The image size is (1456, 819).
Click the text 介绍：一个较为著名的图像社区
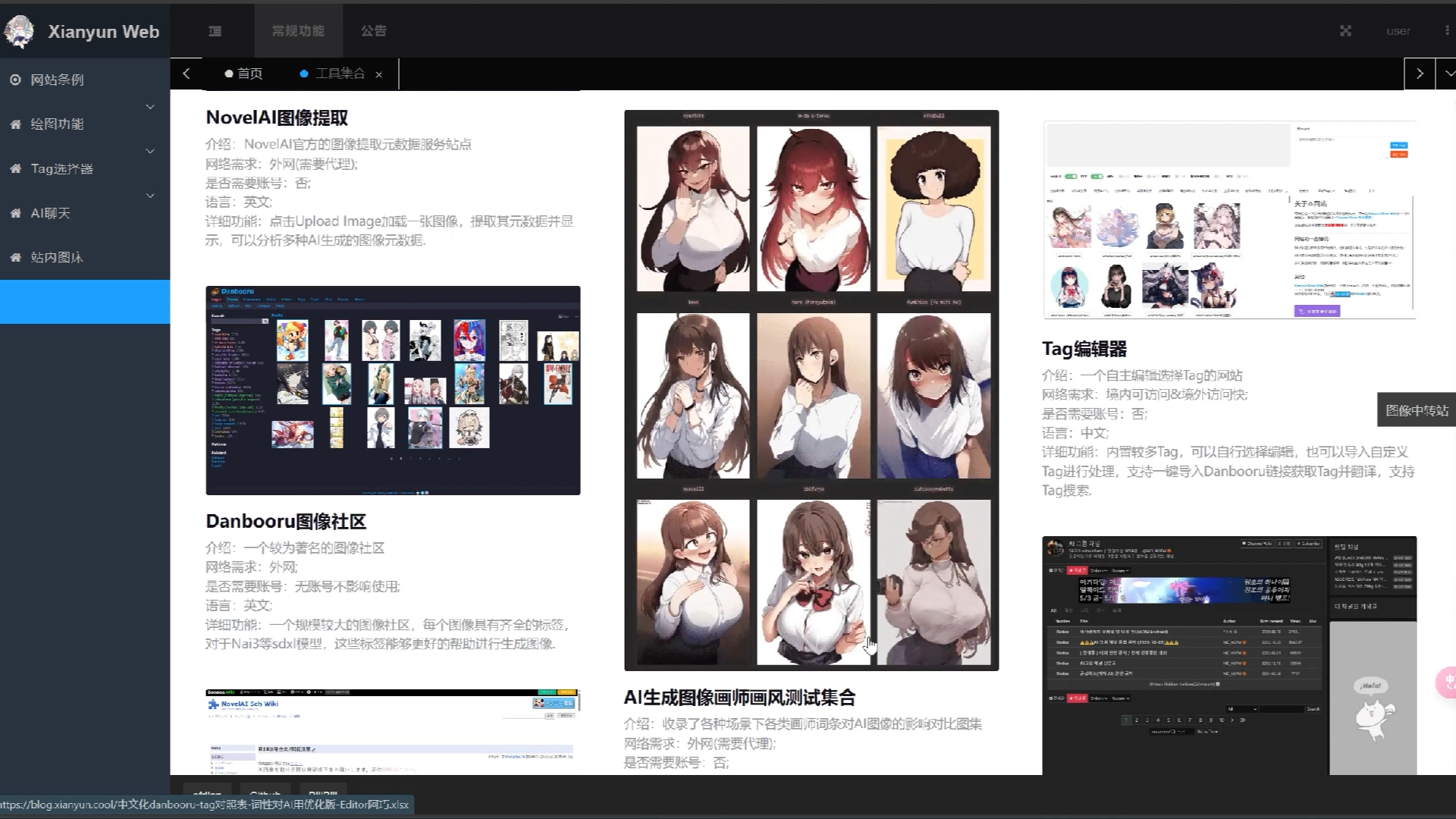(295, 548)
